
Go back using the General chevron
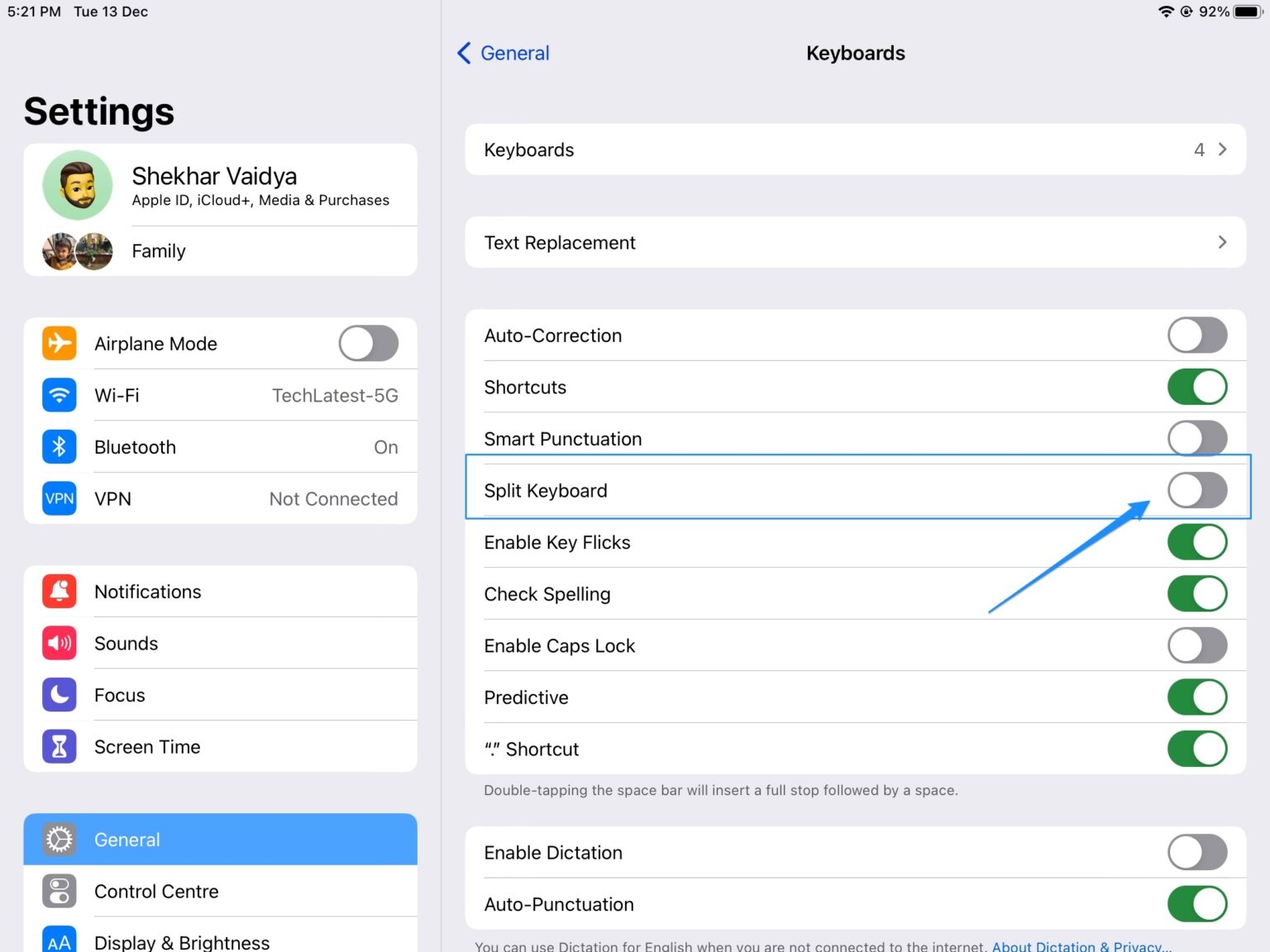(465, 54)
